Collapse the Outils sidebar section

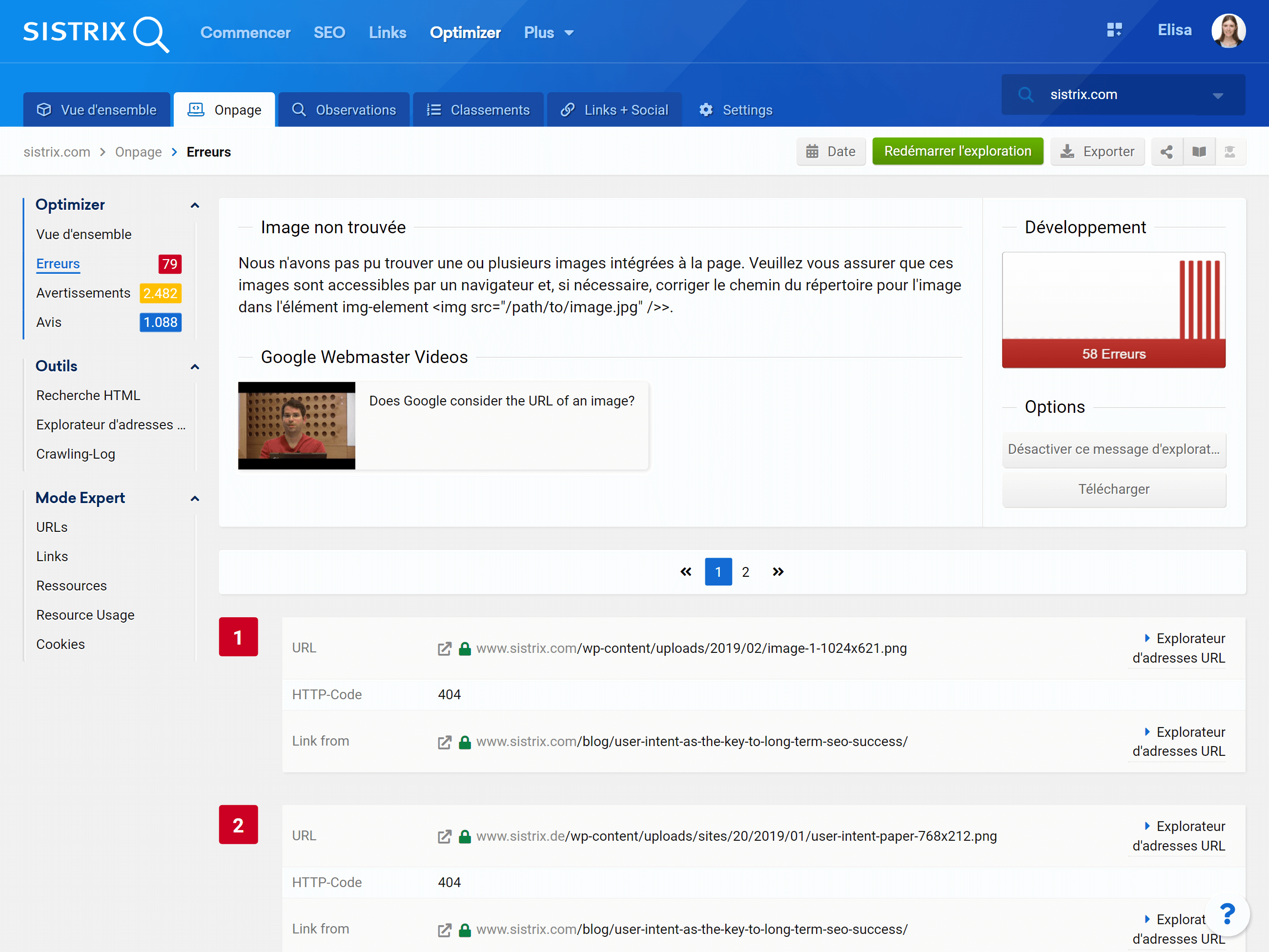coord(195,367)
